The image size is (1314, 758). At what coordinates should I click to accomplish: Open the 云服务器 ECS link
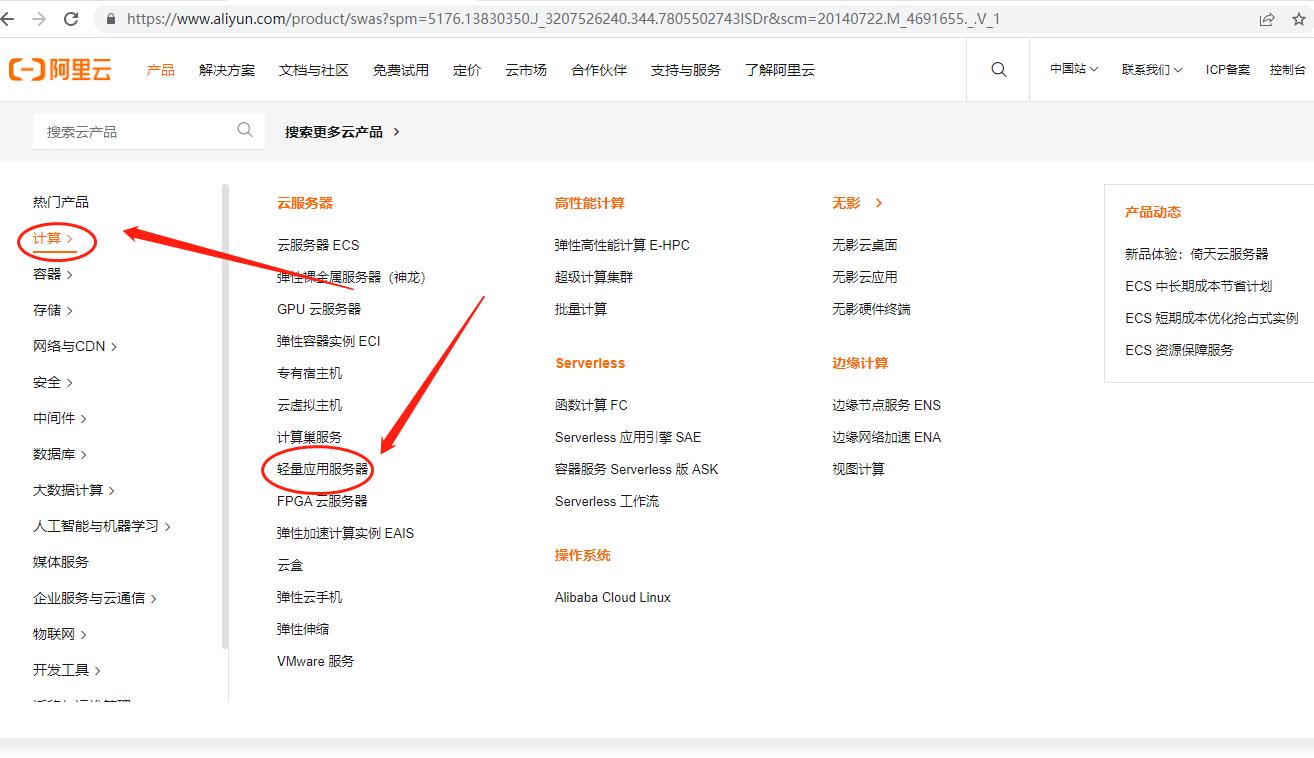click(317, 244)
